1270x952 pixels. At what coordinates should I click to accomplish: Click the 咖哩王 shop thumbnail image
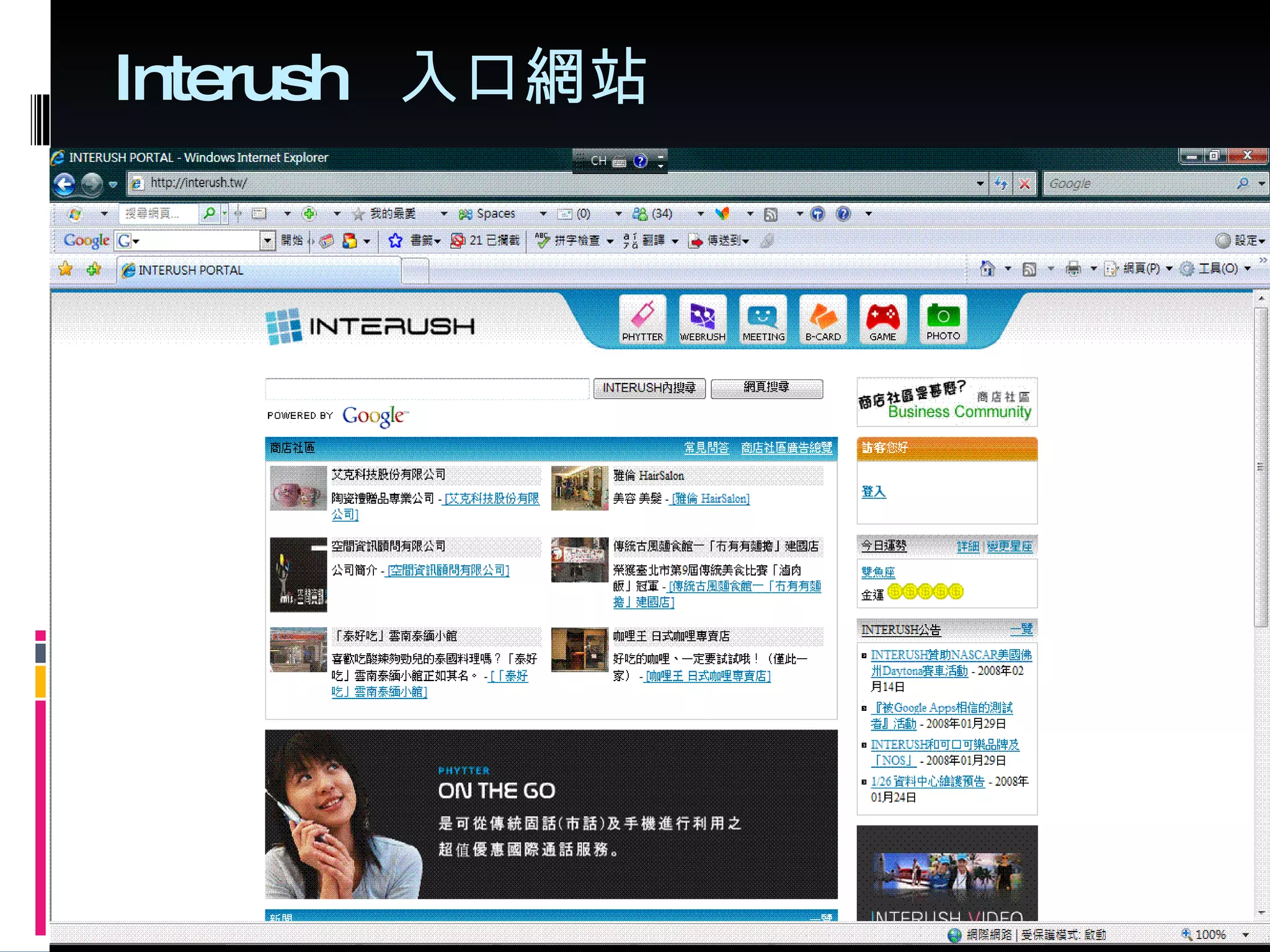point(579,650)
